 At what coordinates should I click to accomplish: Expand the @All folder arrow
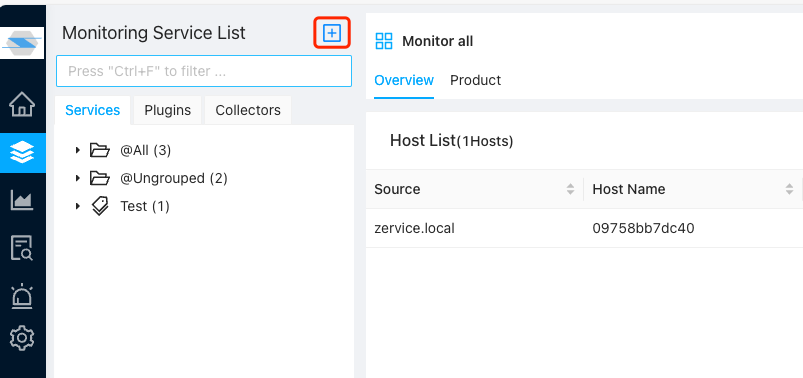tap(78, 150)
